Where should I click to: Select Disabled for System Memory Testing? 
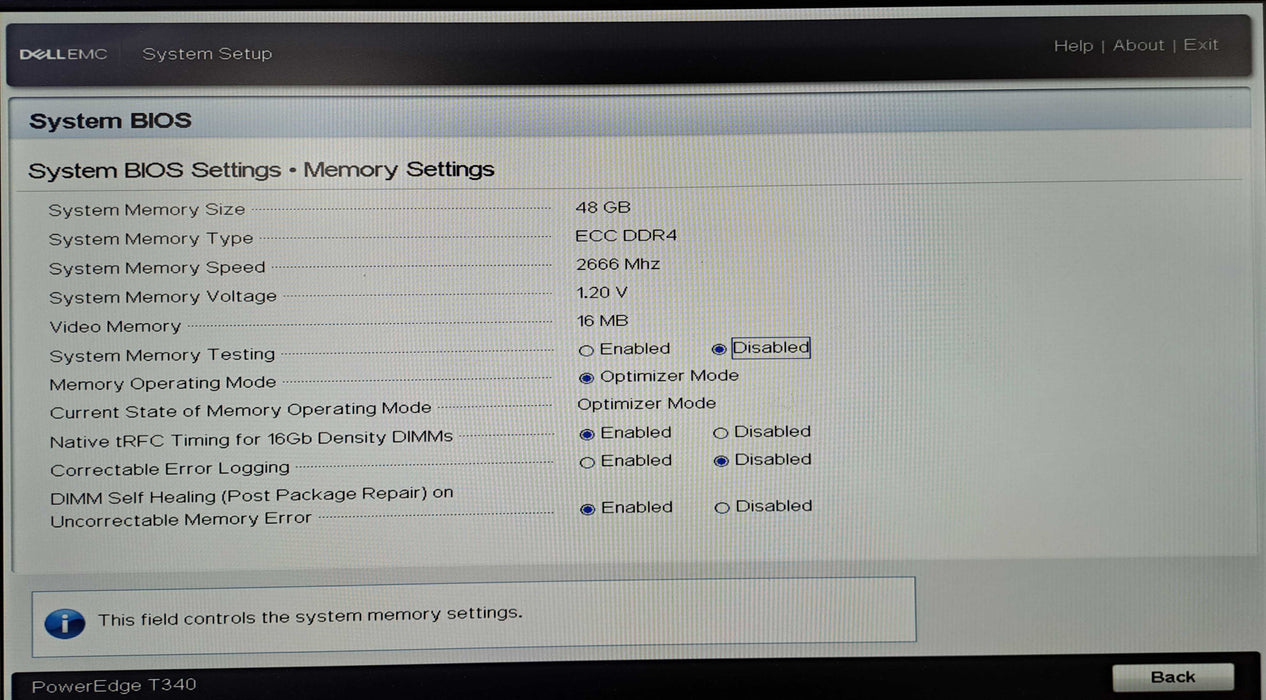pos(719,349)
